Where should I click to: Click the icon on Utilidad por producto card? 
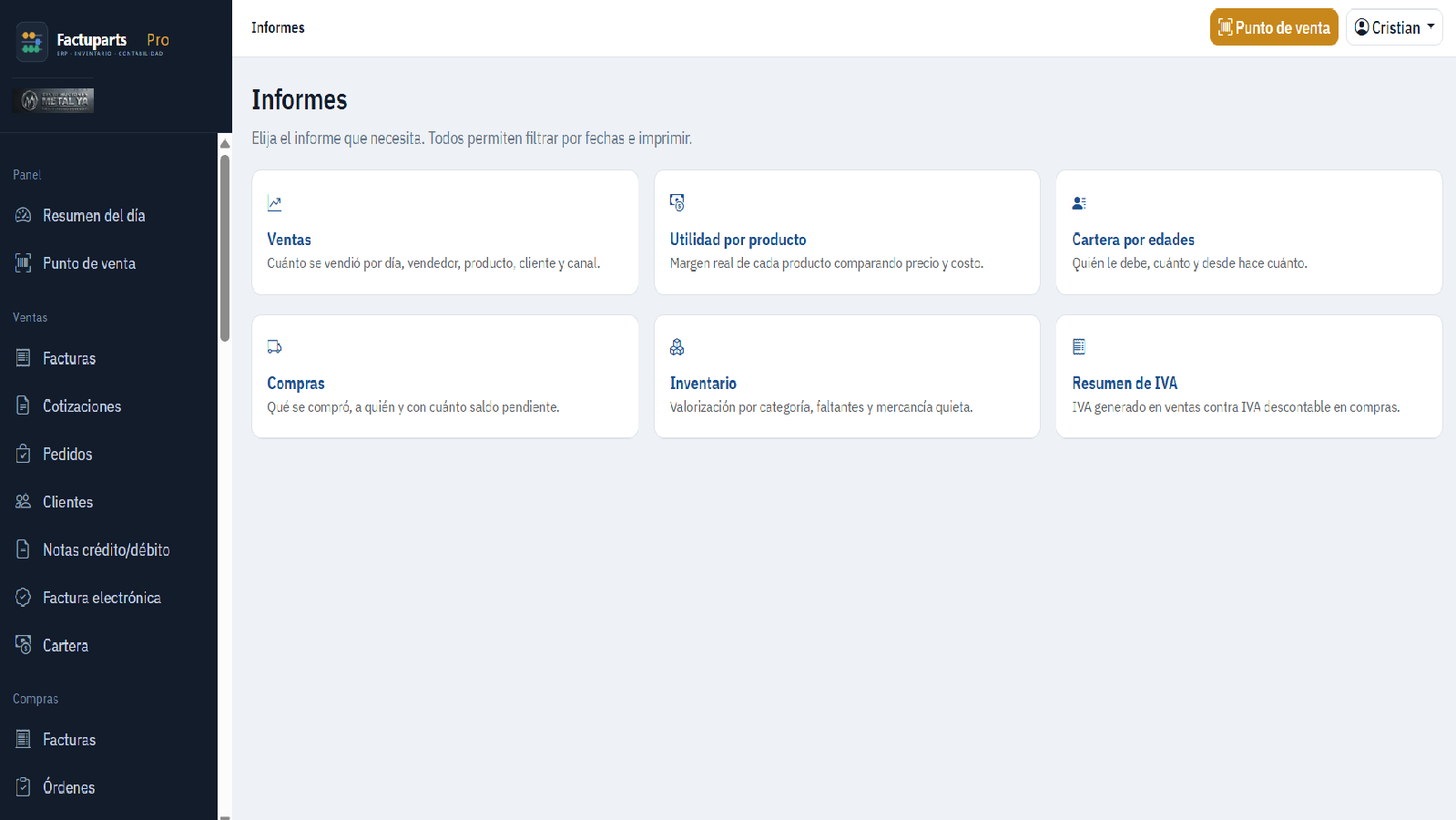click(x=677, y=202)
